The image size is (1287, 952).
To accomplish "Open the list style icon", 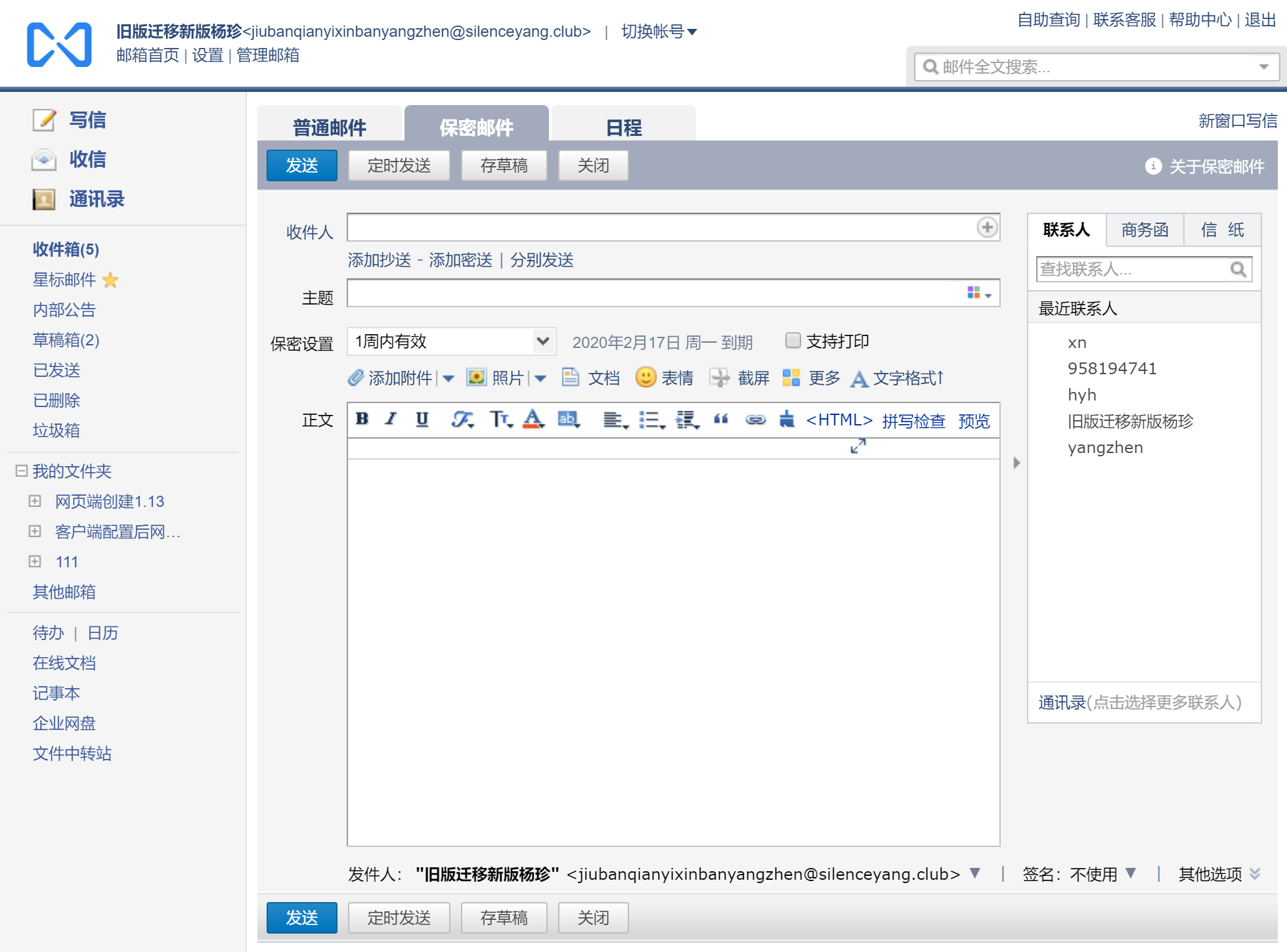I will tap(652, 420).
